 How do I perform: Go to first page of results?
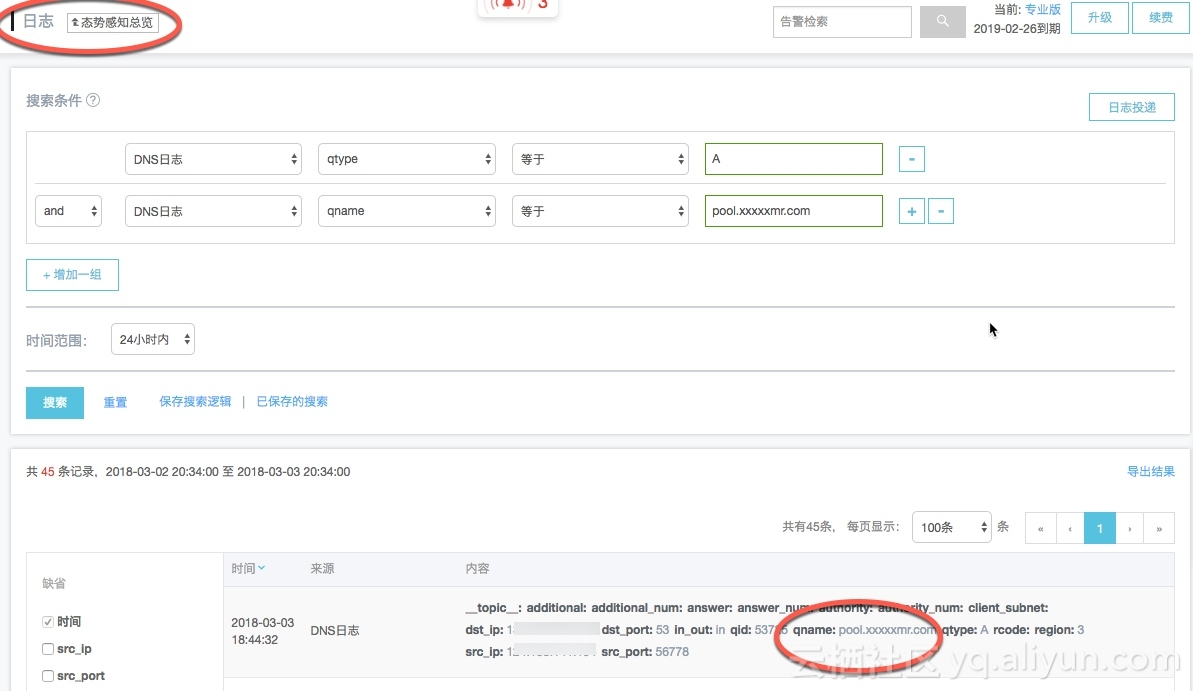click(x=1040, y=528)
